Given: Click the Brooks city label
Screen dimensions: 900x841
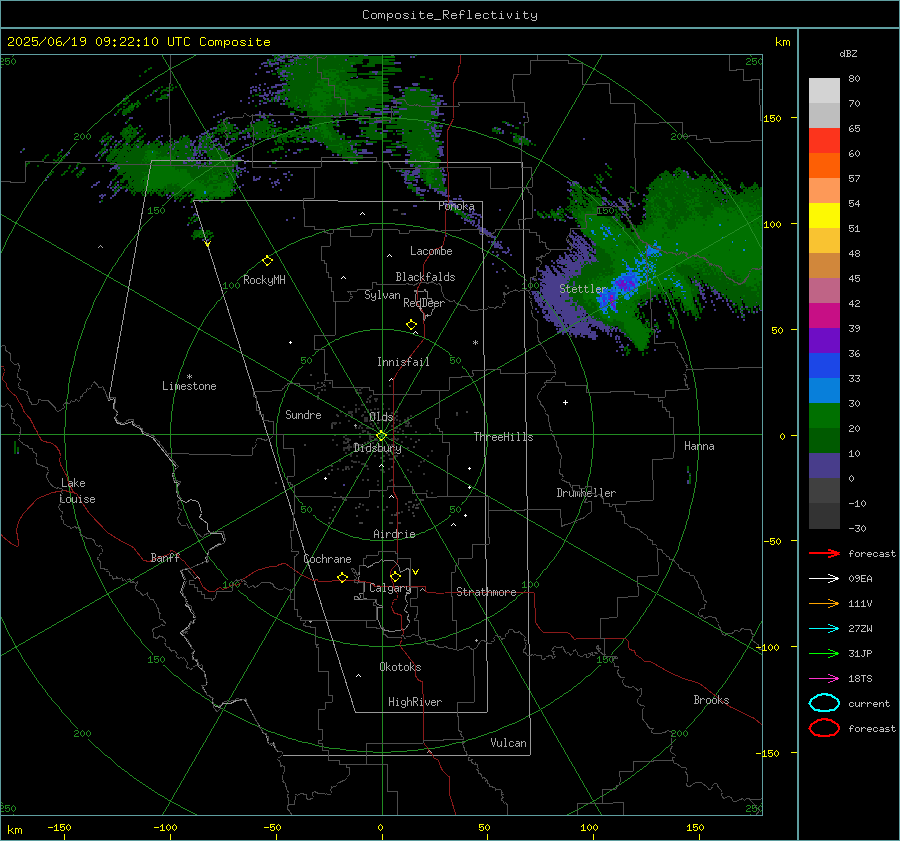Looking at the screenshot, I should 711,700.
